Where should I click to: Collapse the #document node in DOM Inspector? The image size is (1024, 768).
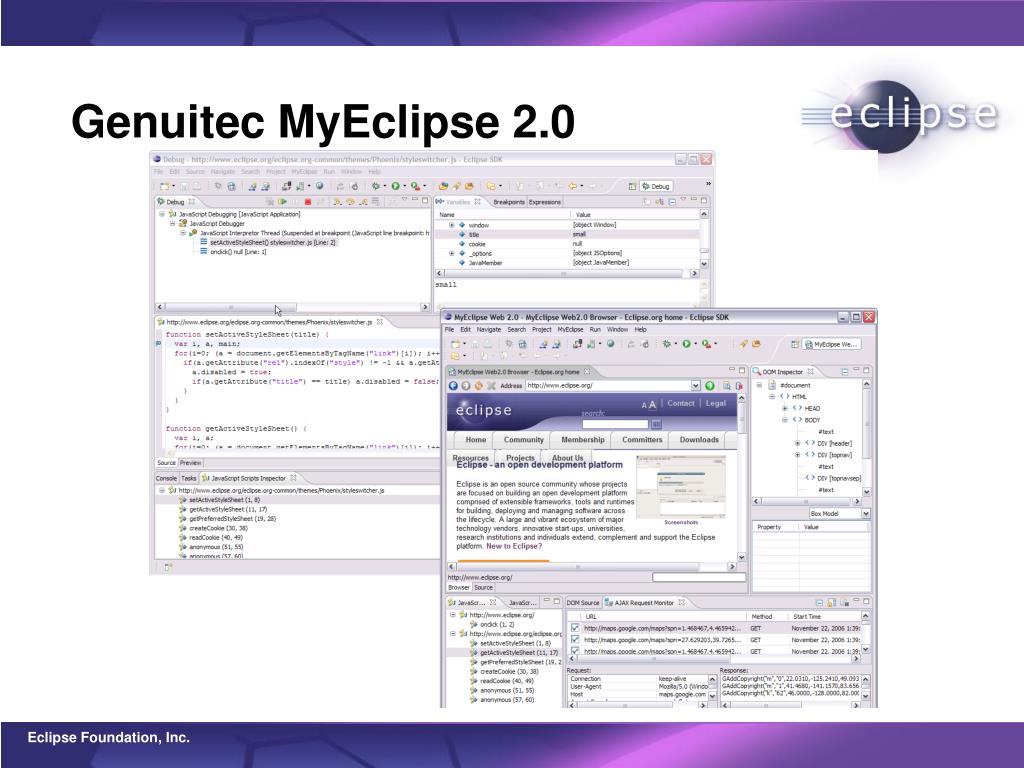[x=760, y=385]
